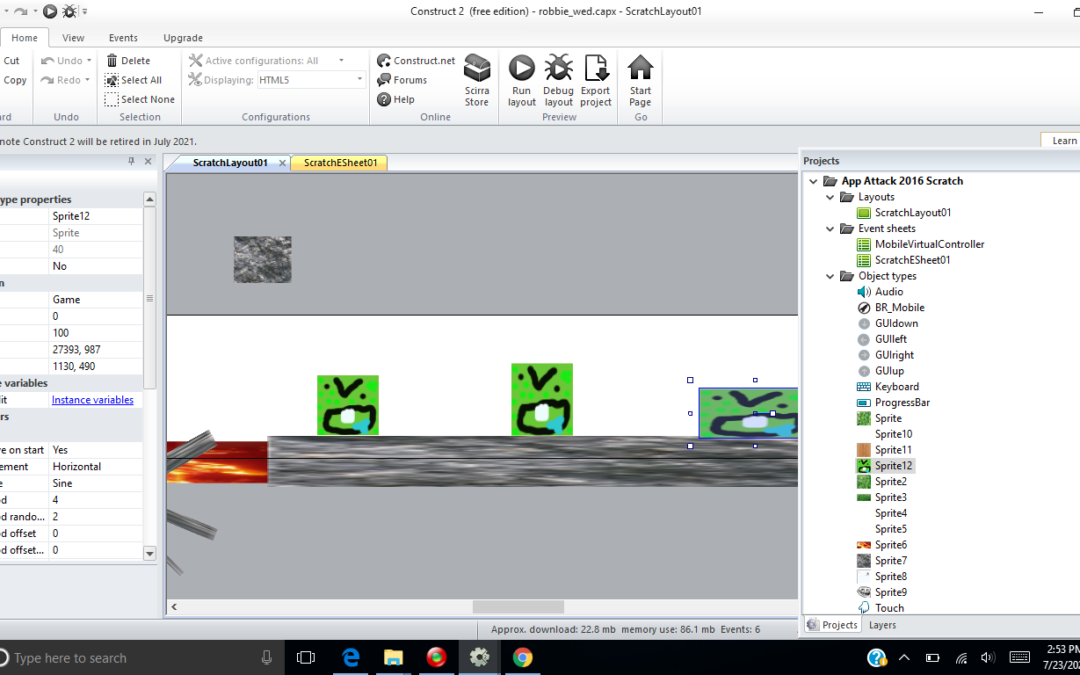Click the Sprite12 name property field
This screenshot has width=1080, height=675.
point(96,216)
